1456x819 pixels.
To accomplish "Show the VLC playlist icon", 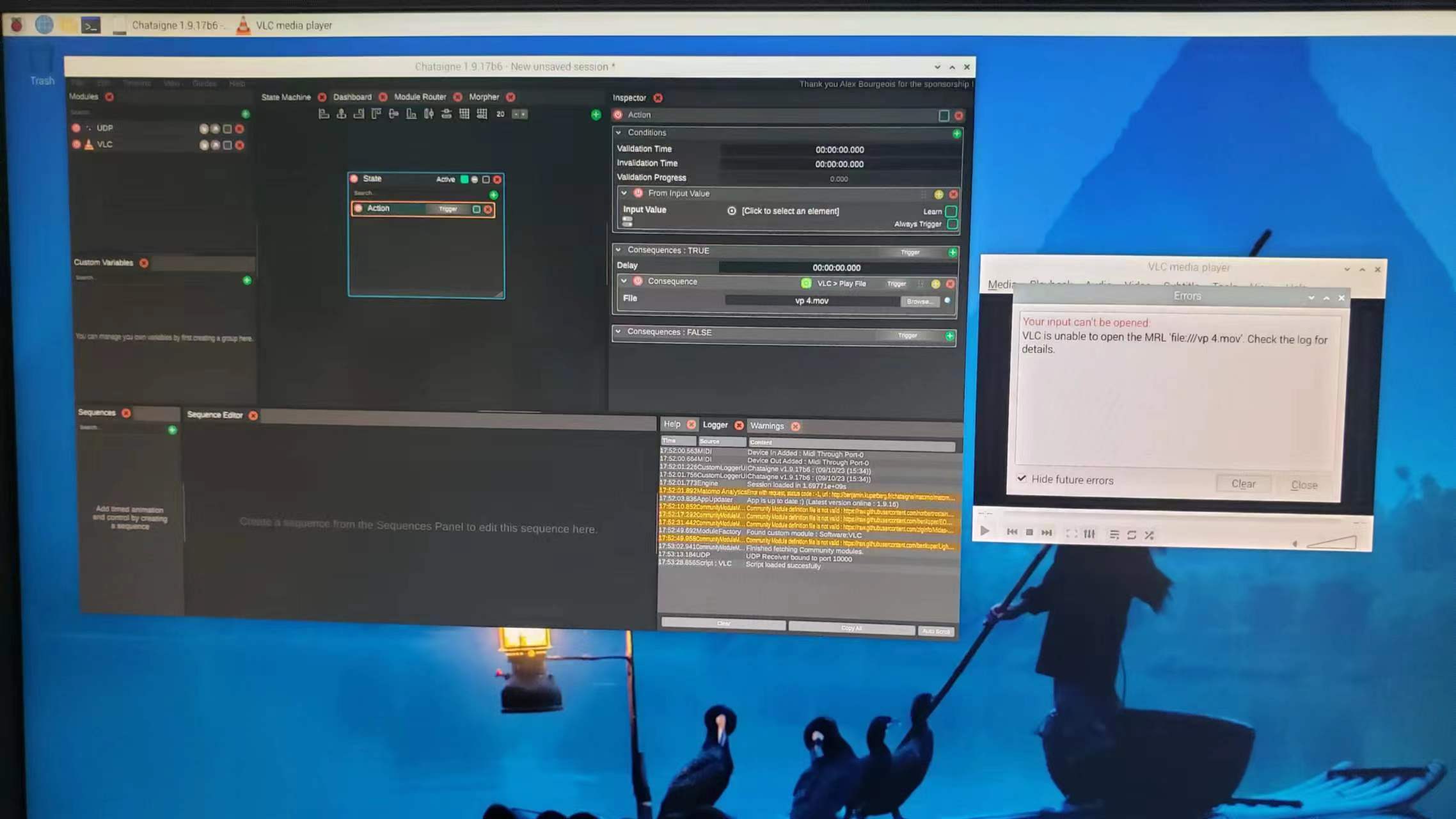I will click(x=1114, y=533).
